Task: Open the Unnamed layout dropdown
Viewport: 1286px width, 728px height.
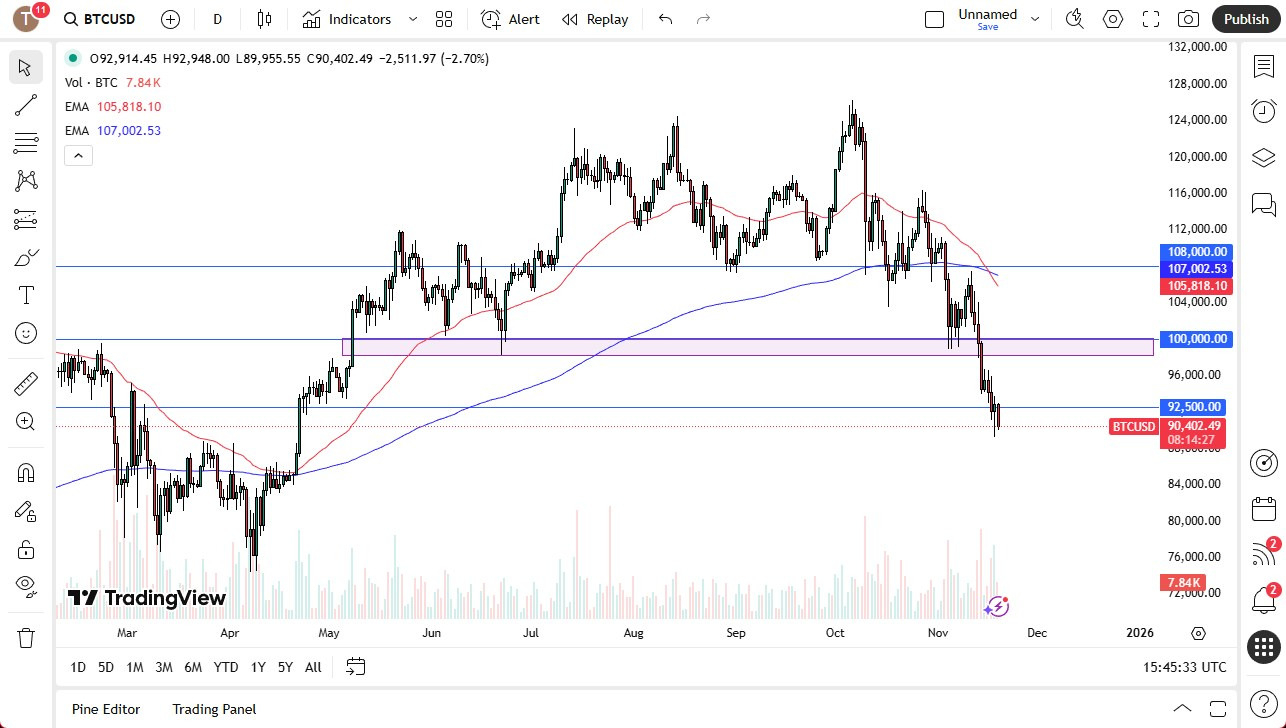Action: pyautogui.click(x=1035, y=16)
